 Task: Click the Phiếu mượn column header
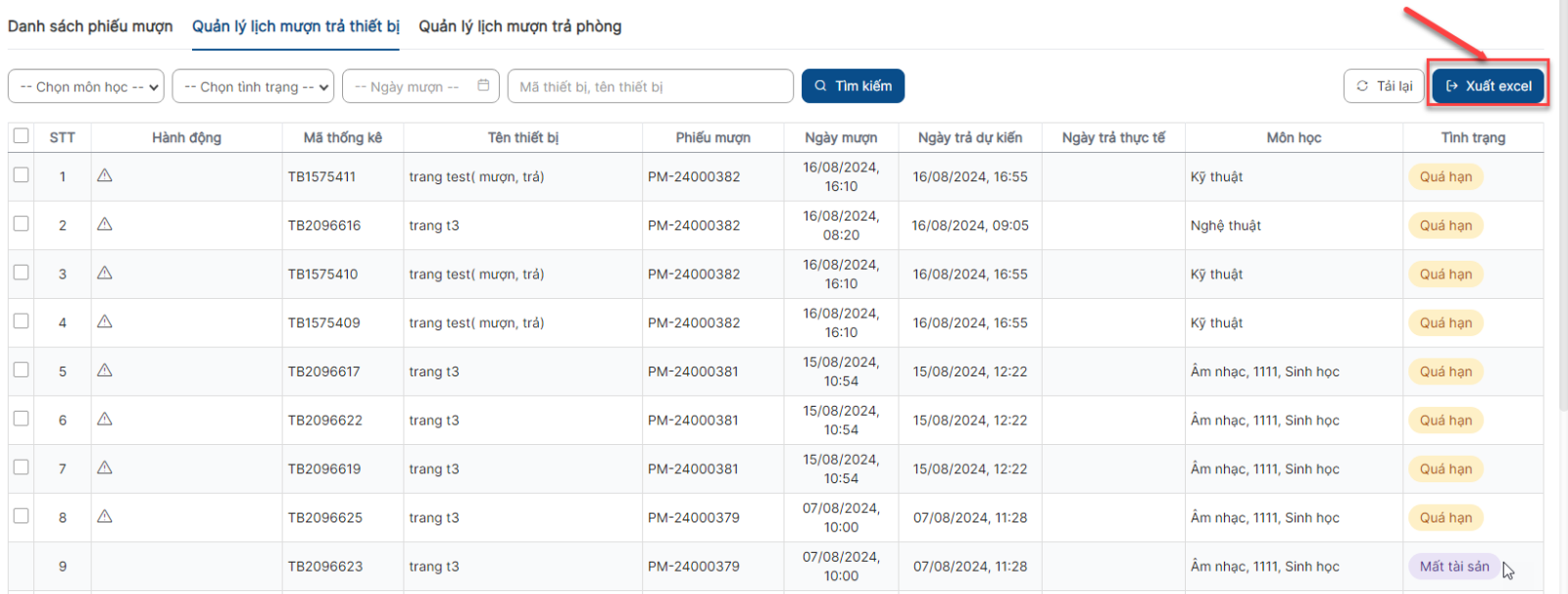(713, 137)
